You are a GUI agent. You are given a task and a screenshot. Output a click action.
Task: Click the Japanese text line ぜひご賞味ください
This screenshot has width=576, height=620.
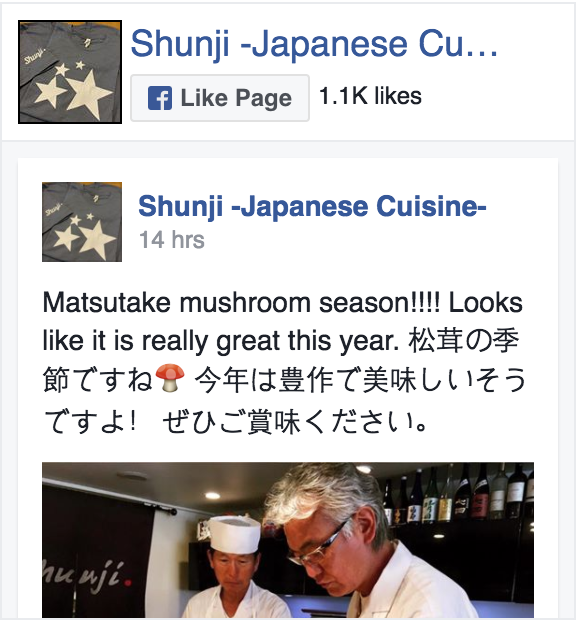tap(295, 422)
